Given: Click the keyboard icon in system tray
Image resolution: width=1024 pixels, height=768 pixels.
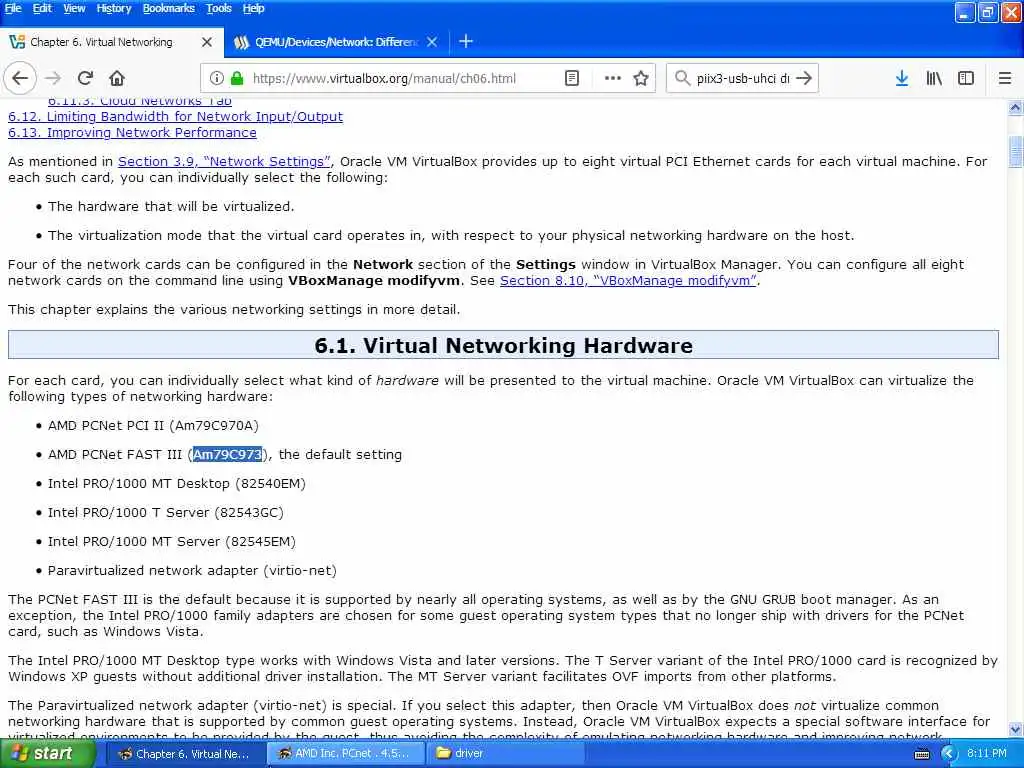Looking at the screenshot, I should tap(921, 754).
